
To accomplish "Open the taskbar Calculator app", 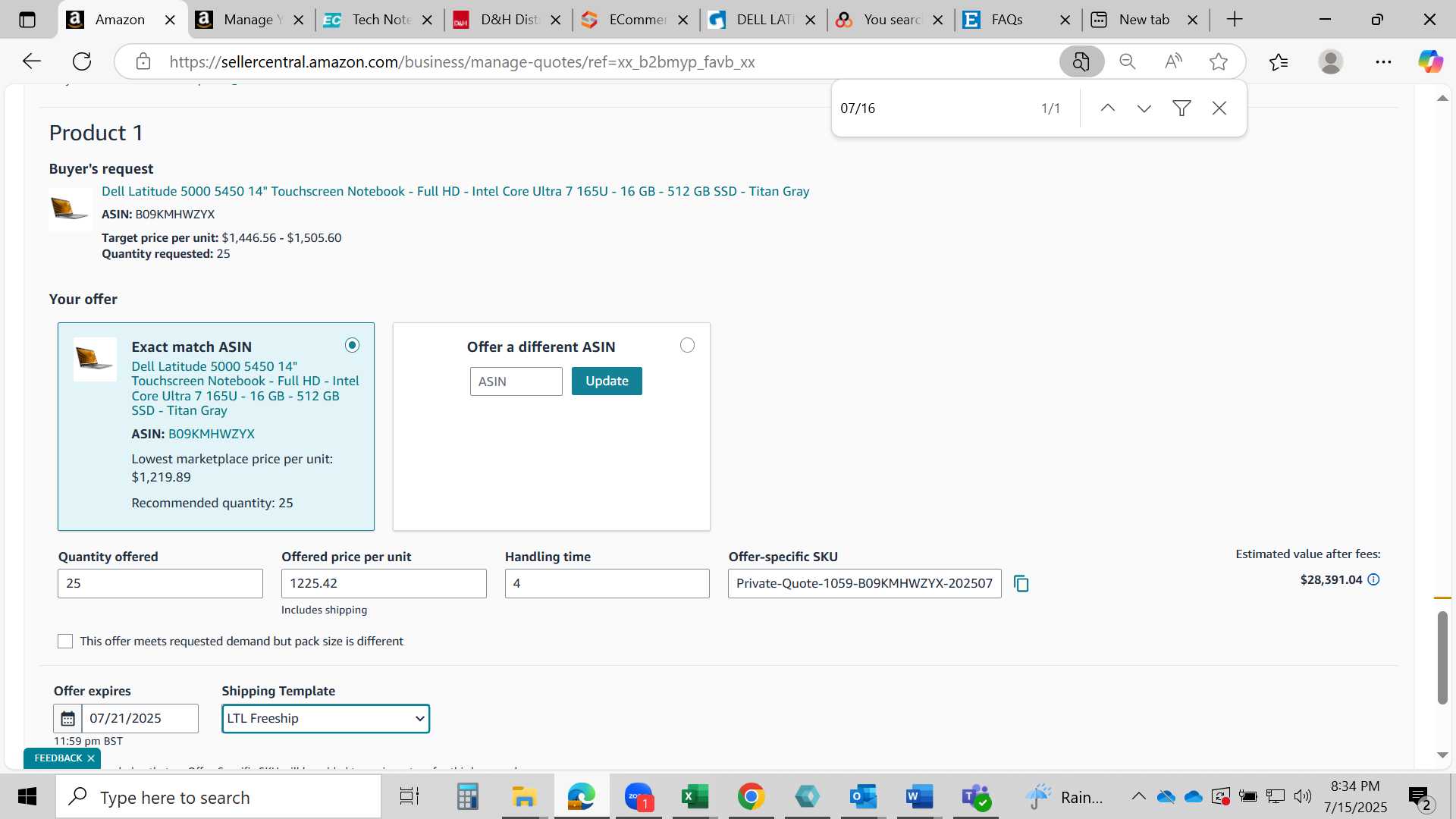I will [467, 797].
